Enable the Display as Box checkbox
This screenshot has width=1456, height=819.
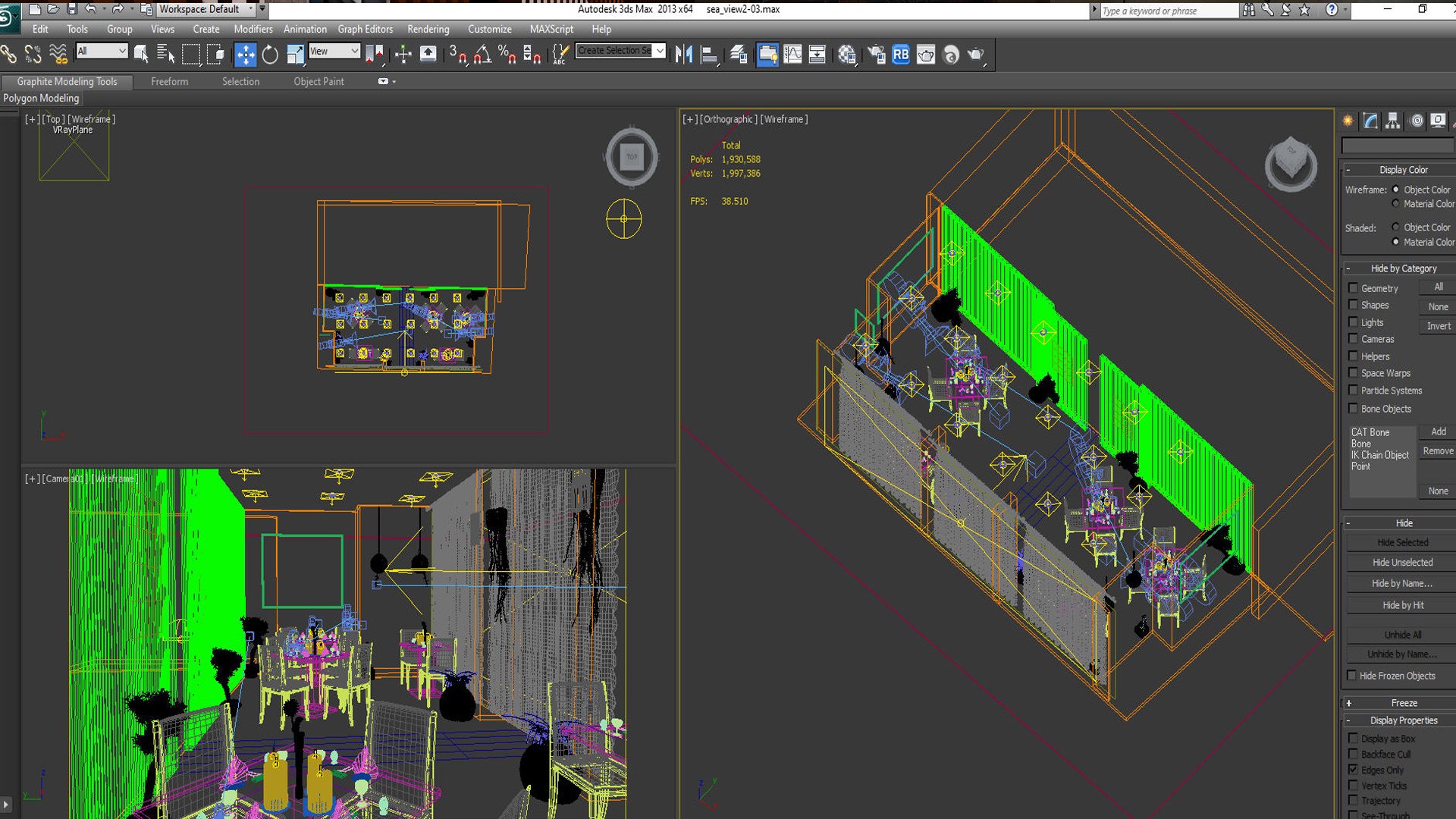[1353, 738]
